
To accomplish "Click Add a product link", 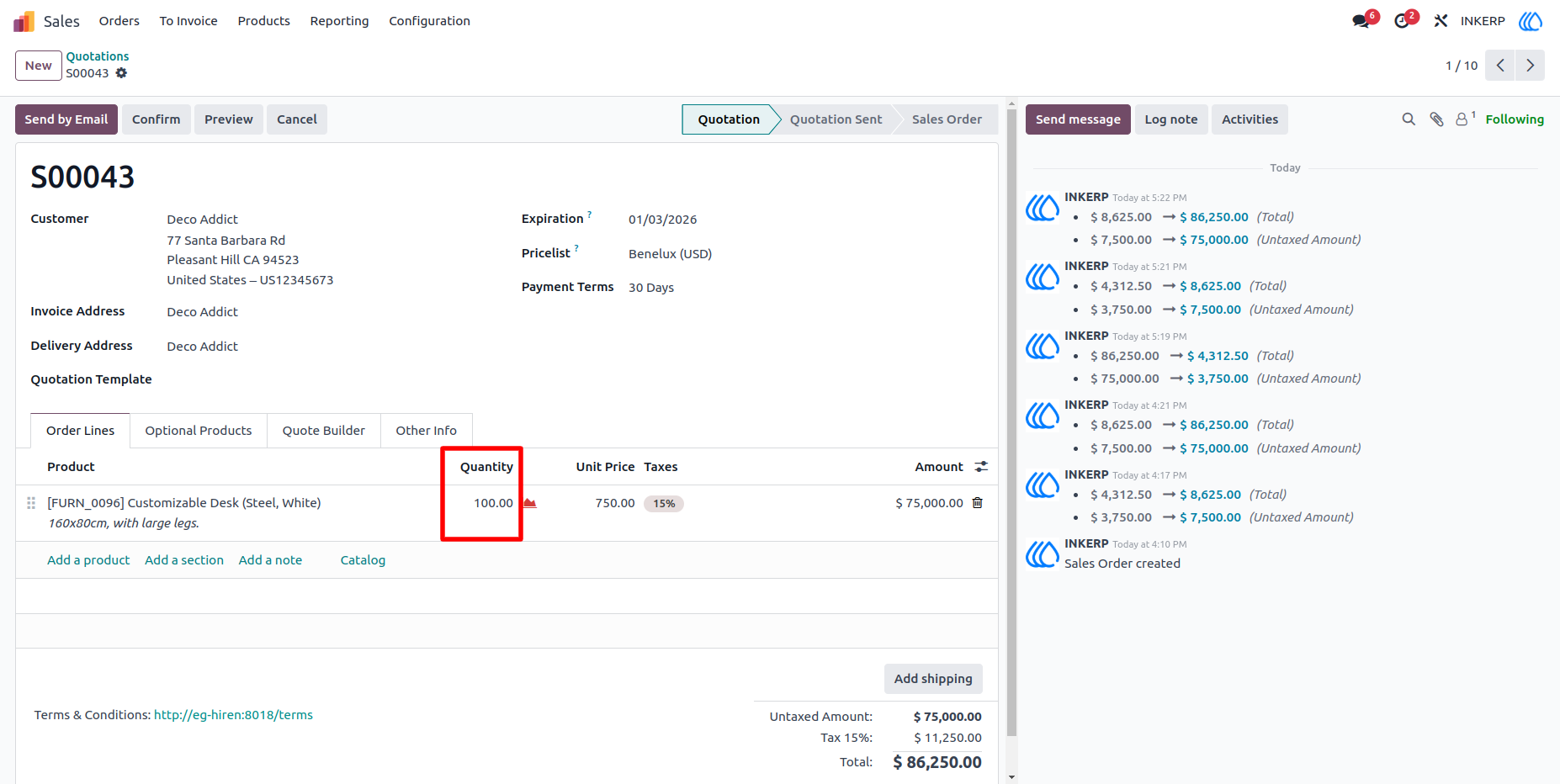I will coord(88,560).
